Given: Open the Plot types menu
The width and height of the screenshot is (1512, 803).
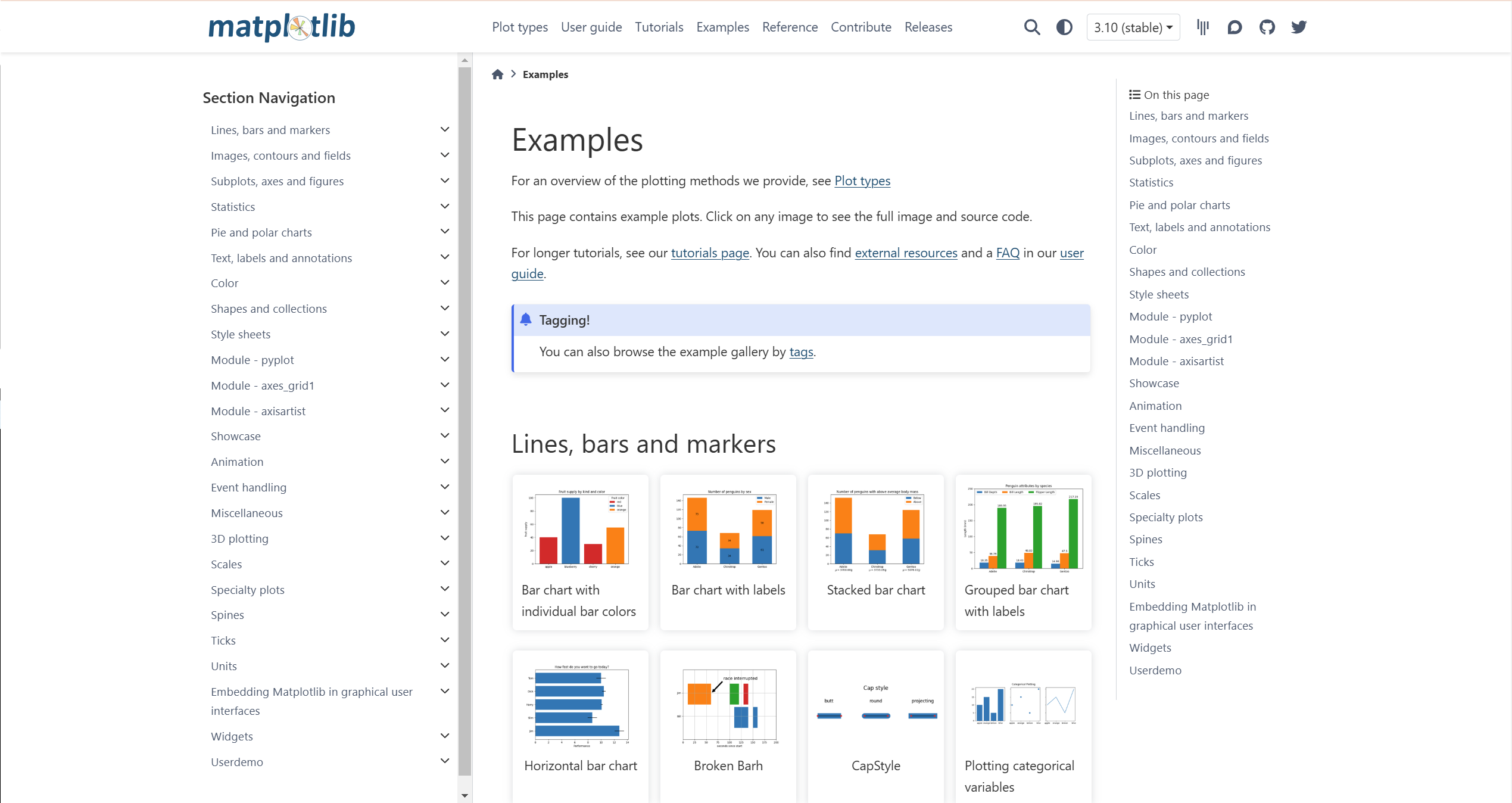Looking at the screenshot, I should point(520,27).
